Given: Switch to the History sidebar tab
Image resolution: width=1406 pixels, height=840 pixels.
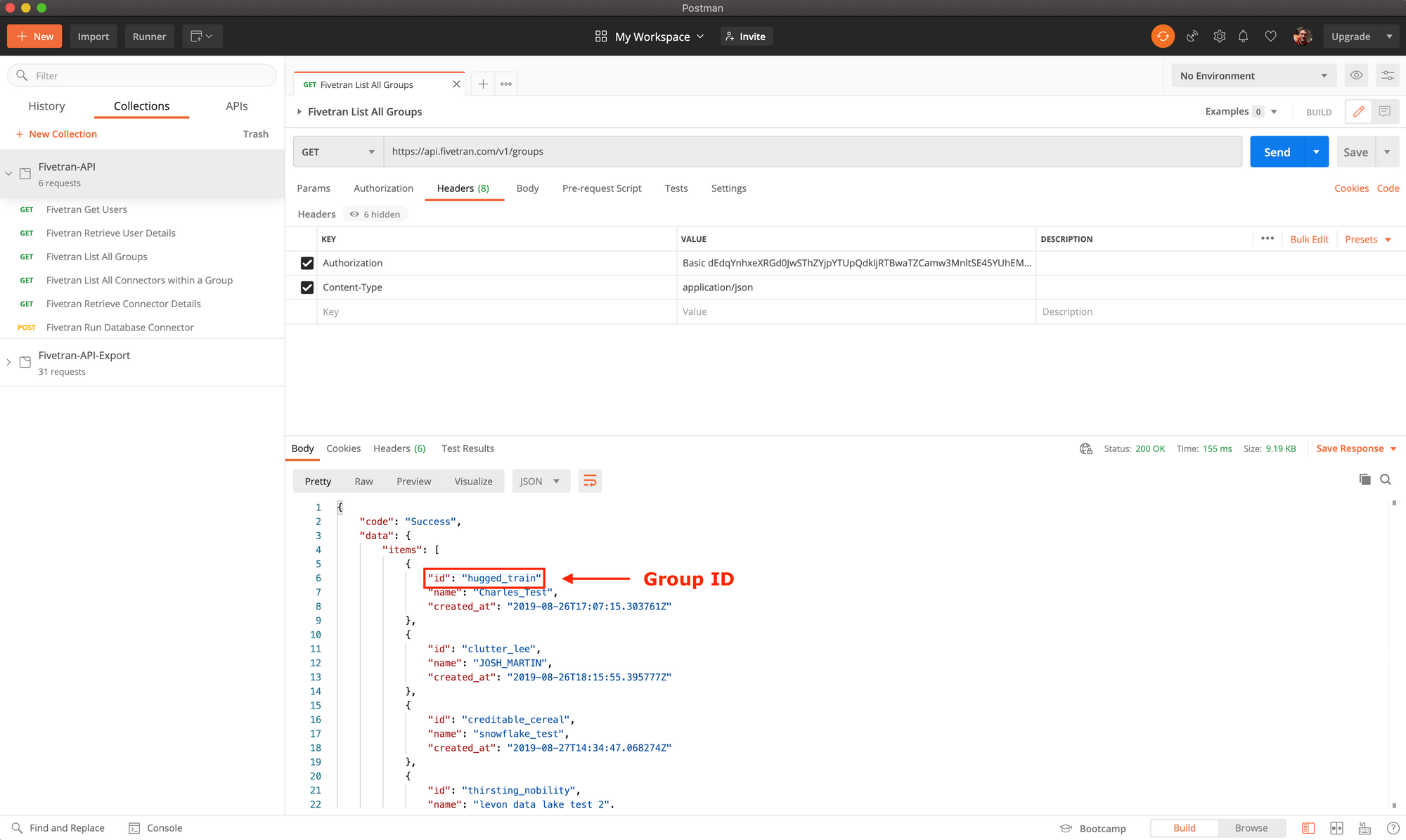Looking at the screenshot, I should coord(46,106).
